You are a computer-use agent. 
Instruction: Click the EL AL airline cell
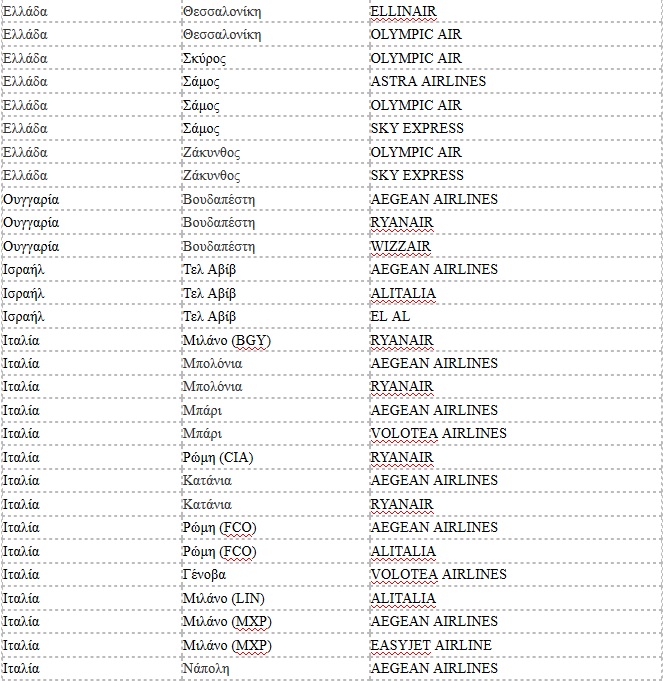(390, 316)
